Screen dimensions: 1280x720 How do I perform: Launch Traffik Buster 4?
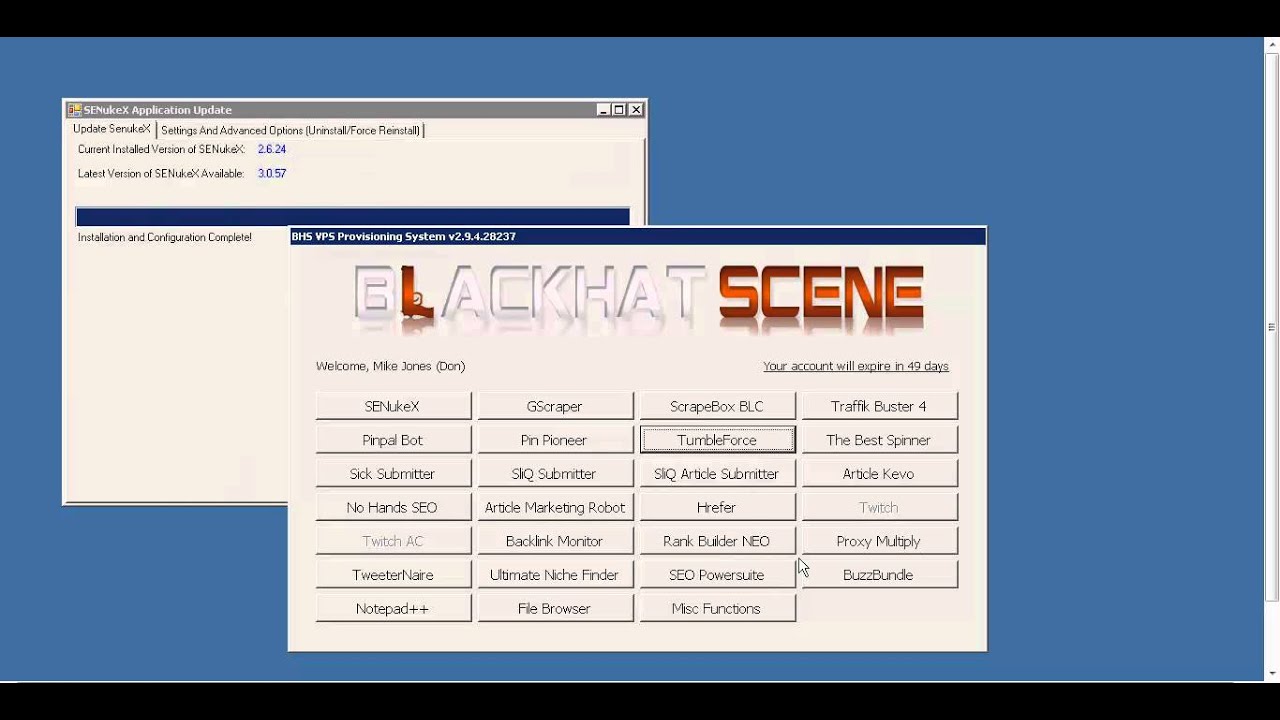click(879, 406)
